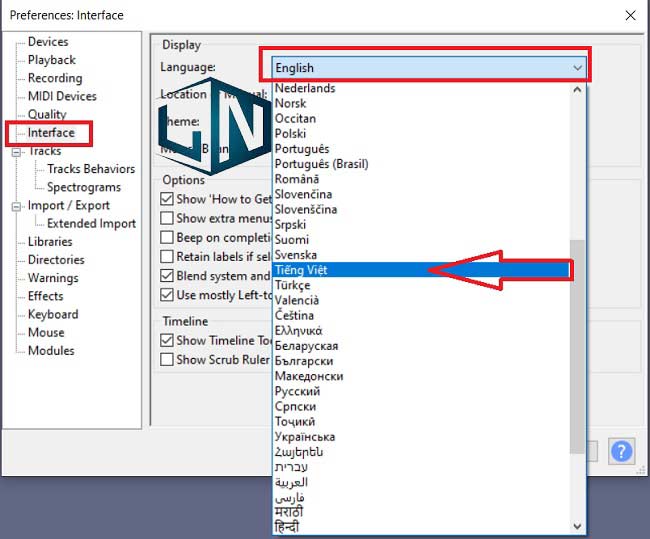This screenshot has width=650, height=539.
Task: Open the Interface preferences category
Action: point(50,133)
